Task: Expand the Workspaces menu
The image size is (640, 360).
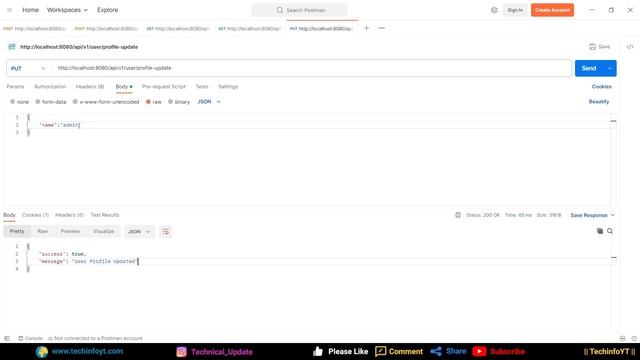Action: [x=67, y=10]
